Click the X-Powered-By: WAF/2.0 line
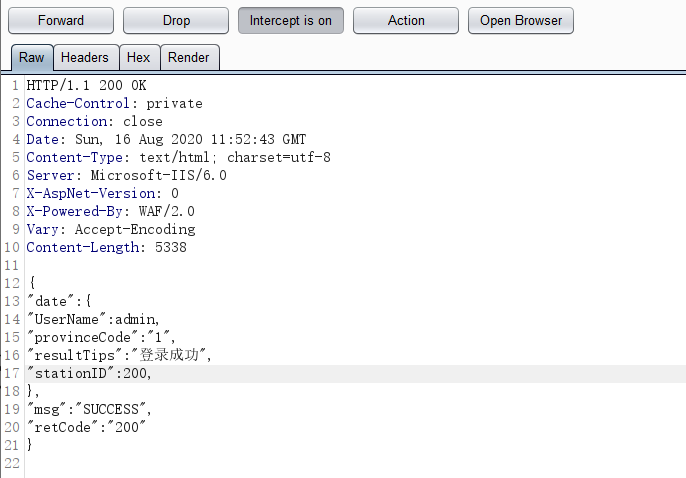 click(110, 211)
